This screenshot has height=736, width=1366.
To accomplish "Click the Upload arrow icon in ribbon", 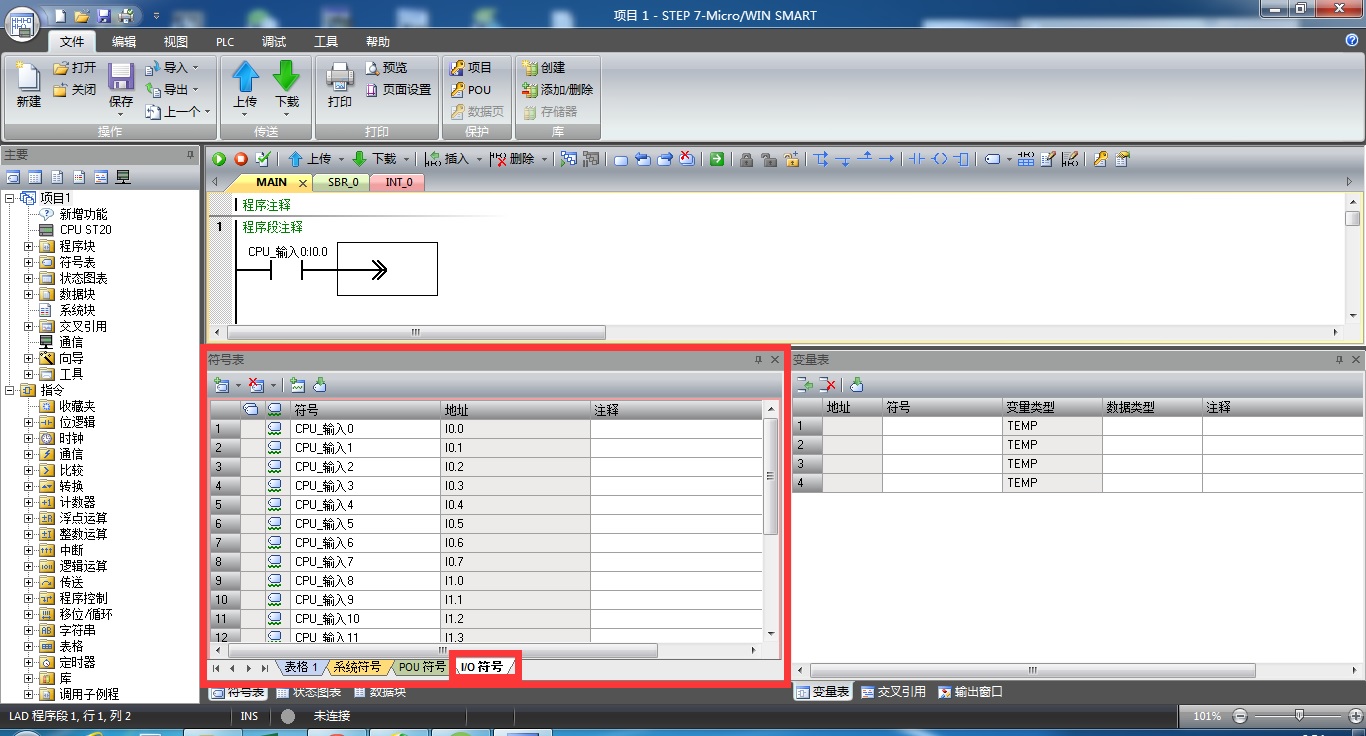I will pyautogui.click(x=245, y=85).
